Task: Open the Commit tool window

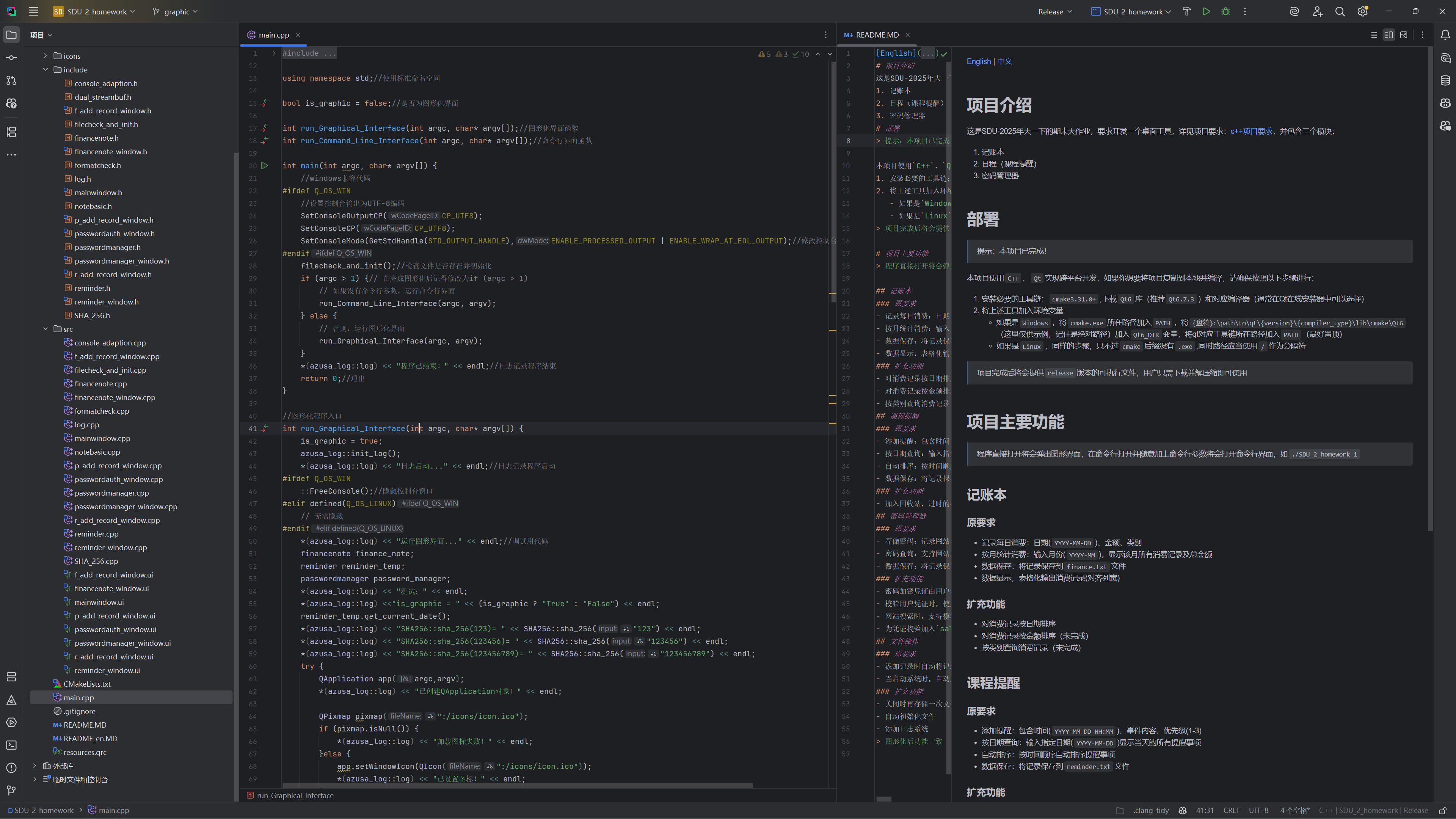Action: click(11, 58)
